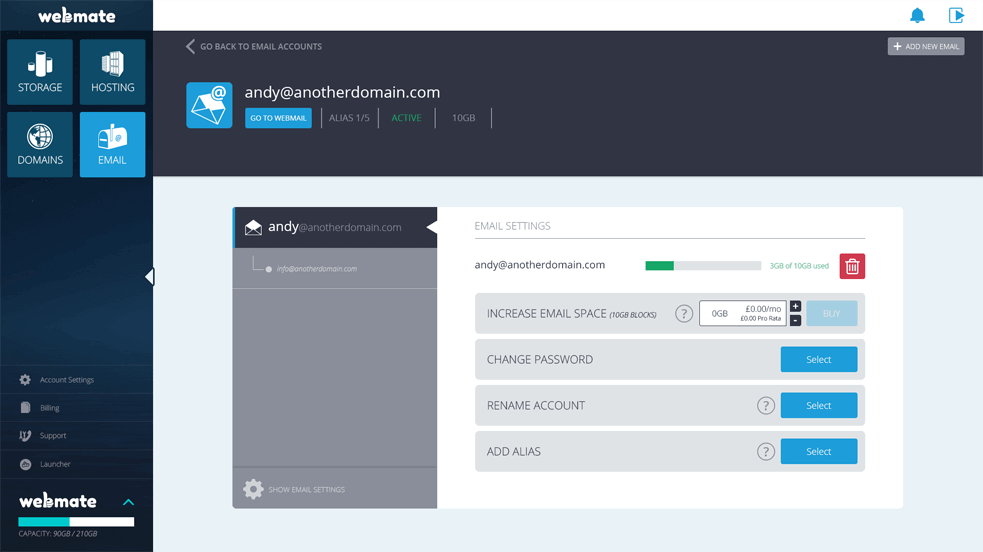Click the andy@anotherdomain.com header title
983x552 pixels.
click(x=342, y=92)
